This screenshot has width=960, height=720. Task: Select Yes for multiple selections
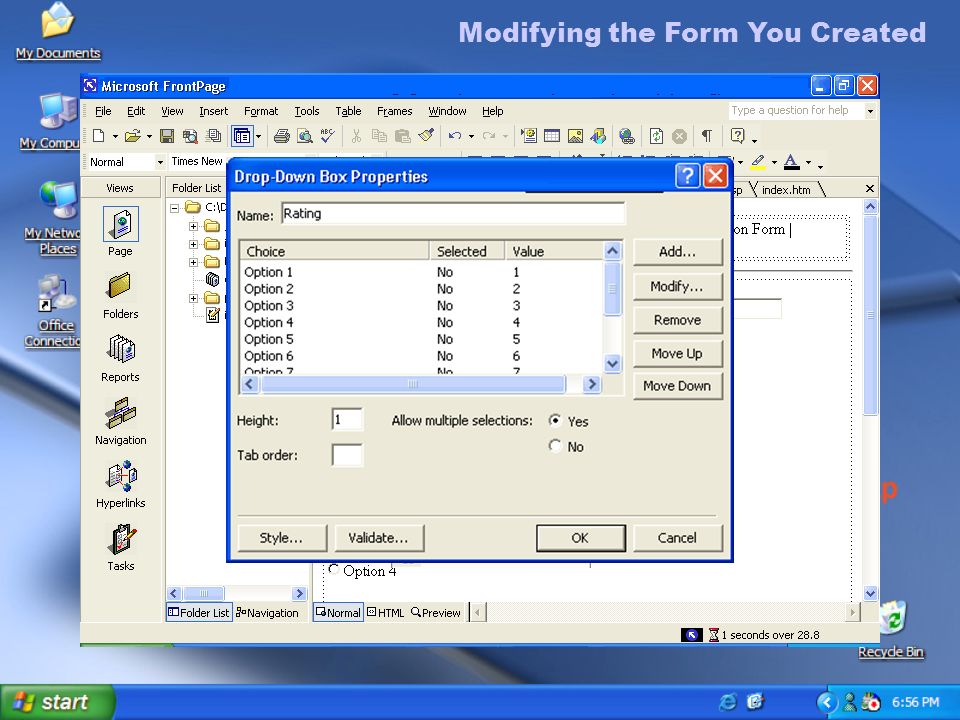555,420
